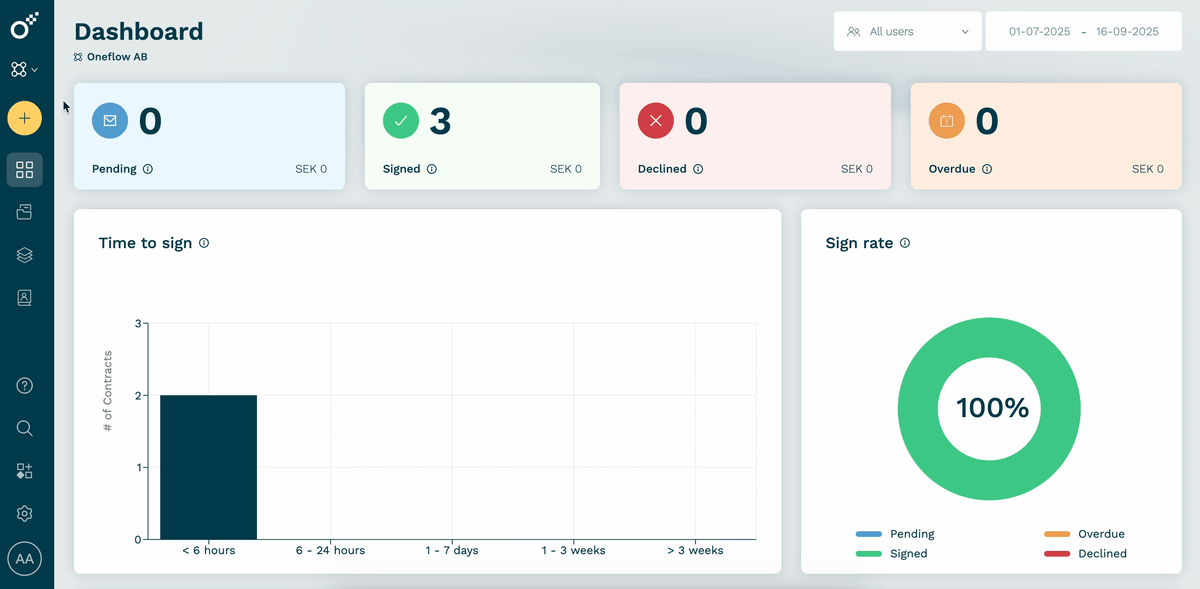Click the Declined red legend swatch
Screen dimensions: 1200x589
1057,554
